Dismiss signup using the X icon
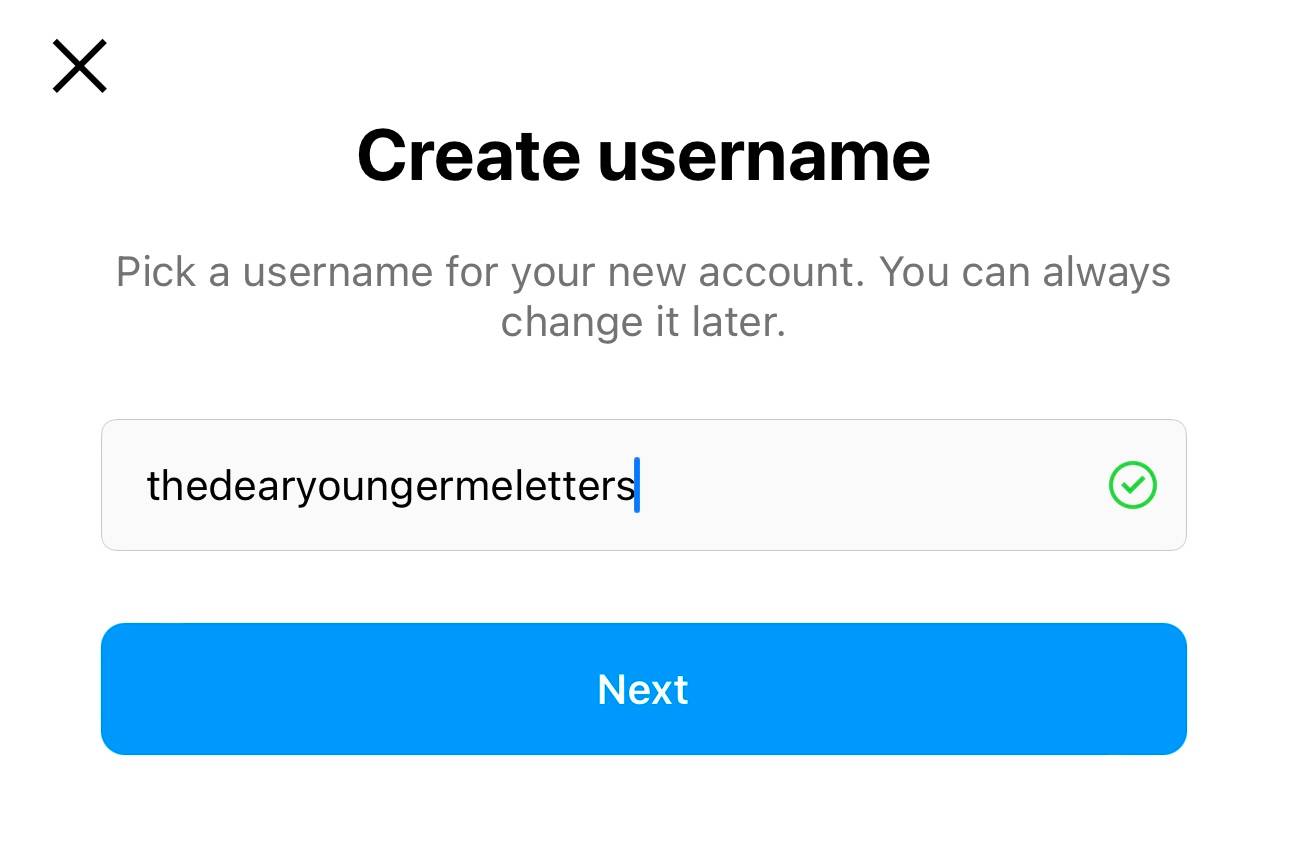This screenshot has height=861, width=1289. pyautogui.click(x=80, y=66)
